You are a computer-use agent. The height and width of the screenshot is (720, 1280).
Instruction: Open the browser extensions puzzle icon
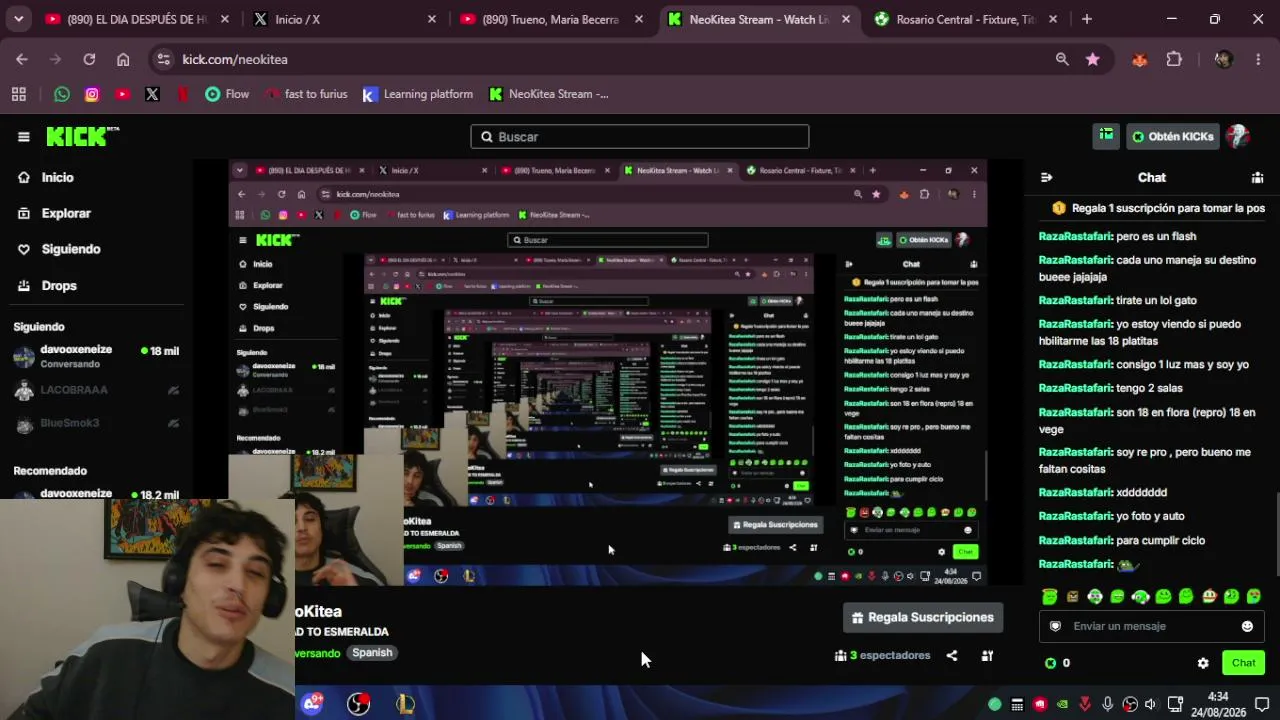click(x=1174, y=59)
